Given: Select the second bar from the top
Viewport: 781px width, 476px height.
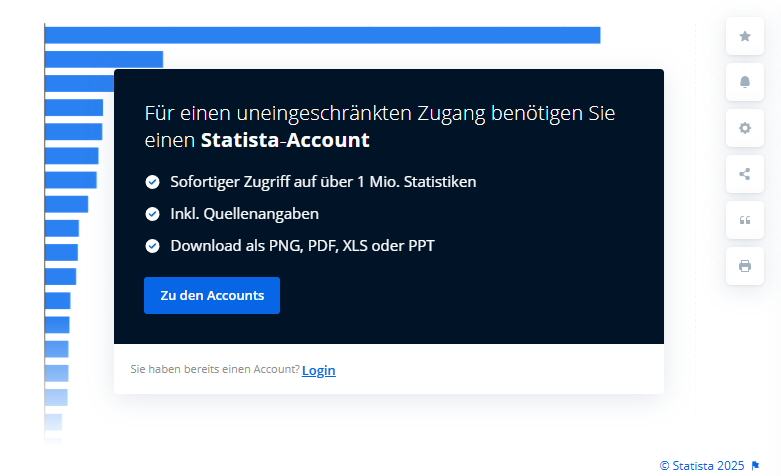Looking at the screenshot, I should click(103, 59).
